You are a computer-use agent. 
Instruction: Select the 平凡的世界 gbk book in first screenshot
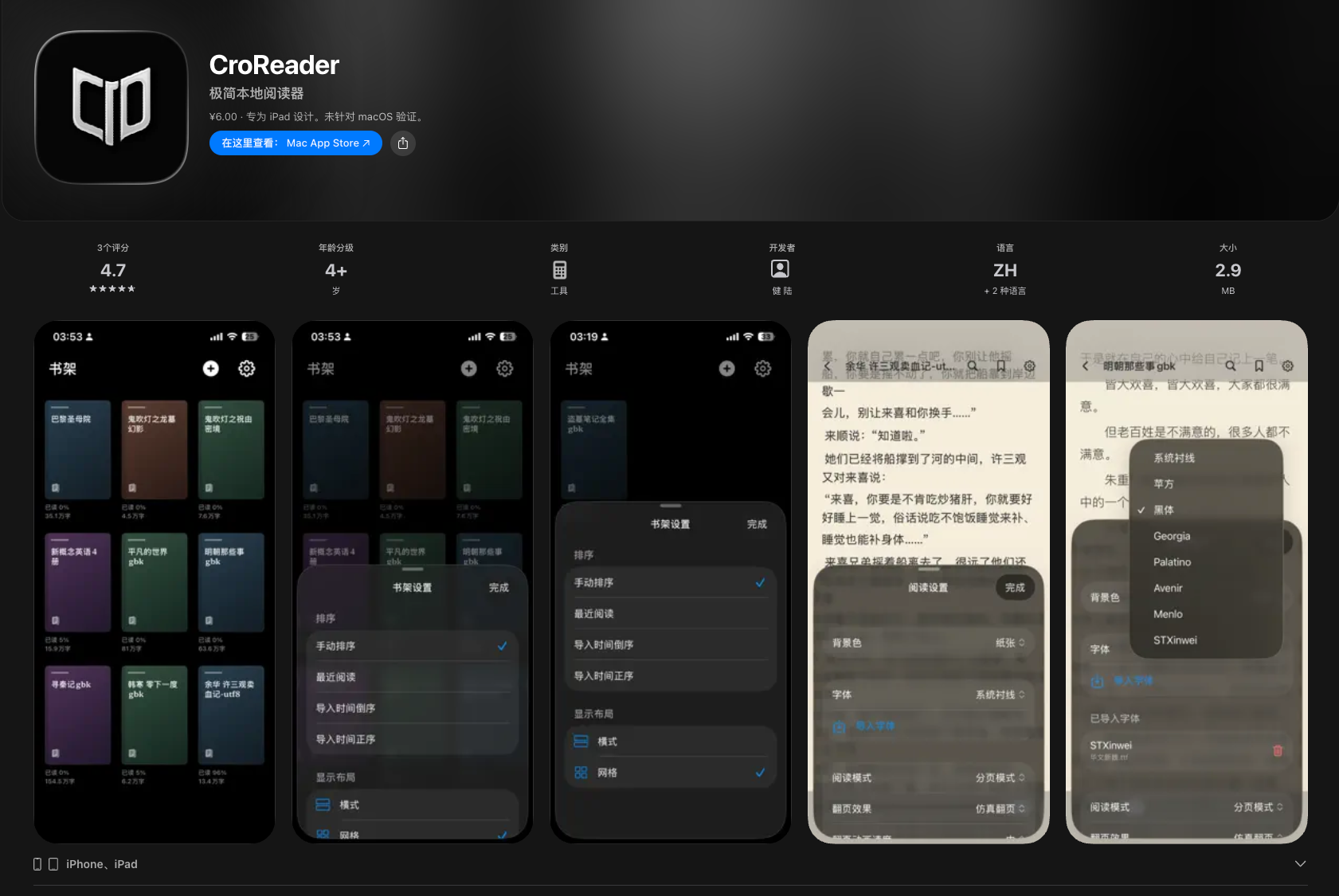[155, 582]
